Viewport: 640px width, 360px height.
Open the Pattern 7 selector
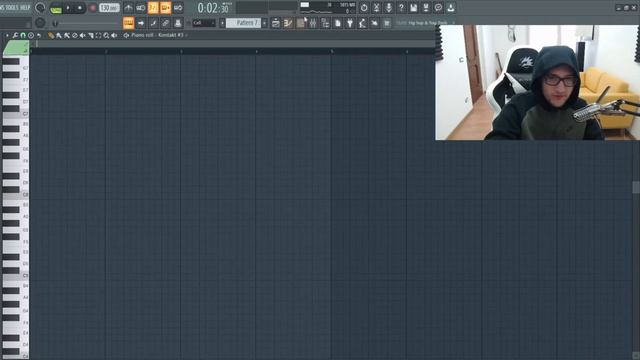coord(244,23)
